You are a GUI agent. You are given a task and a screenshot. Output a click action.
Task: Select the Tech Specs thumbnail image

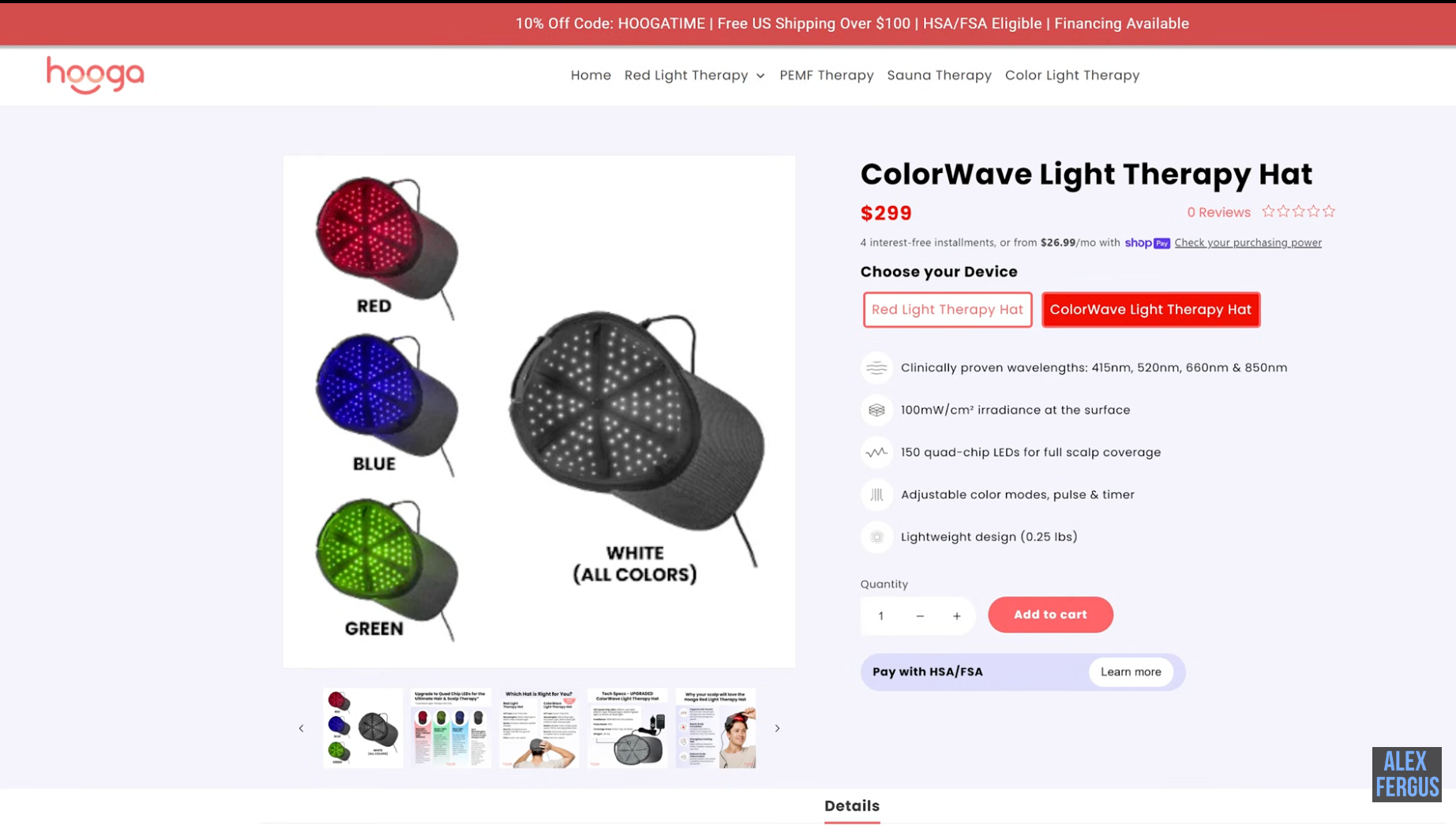coord(627,728)
